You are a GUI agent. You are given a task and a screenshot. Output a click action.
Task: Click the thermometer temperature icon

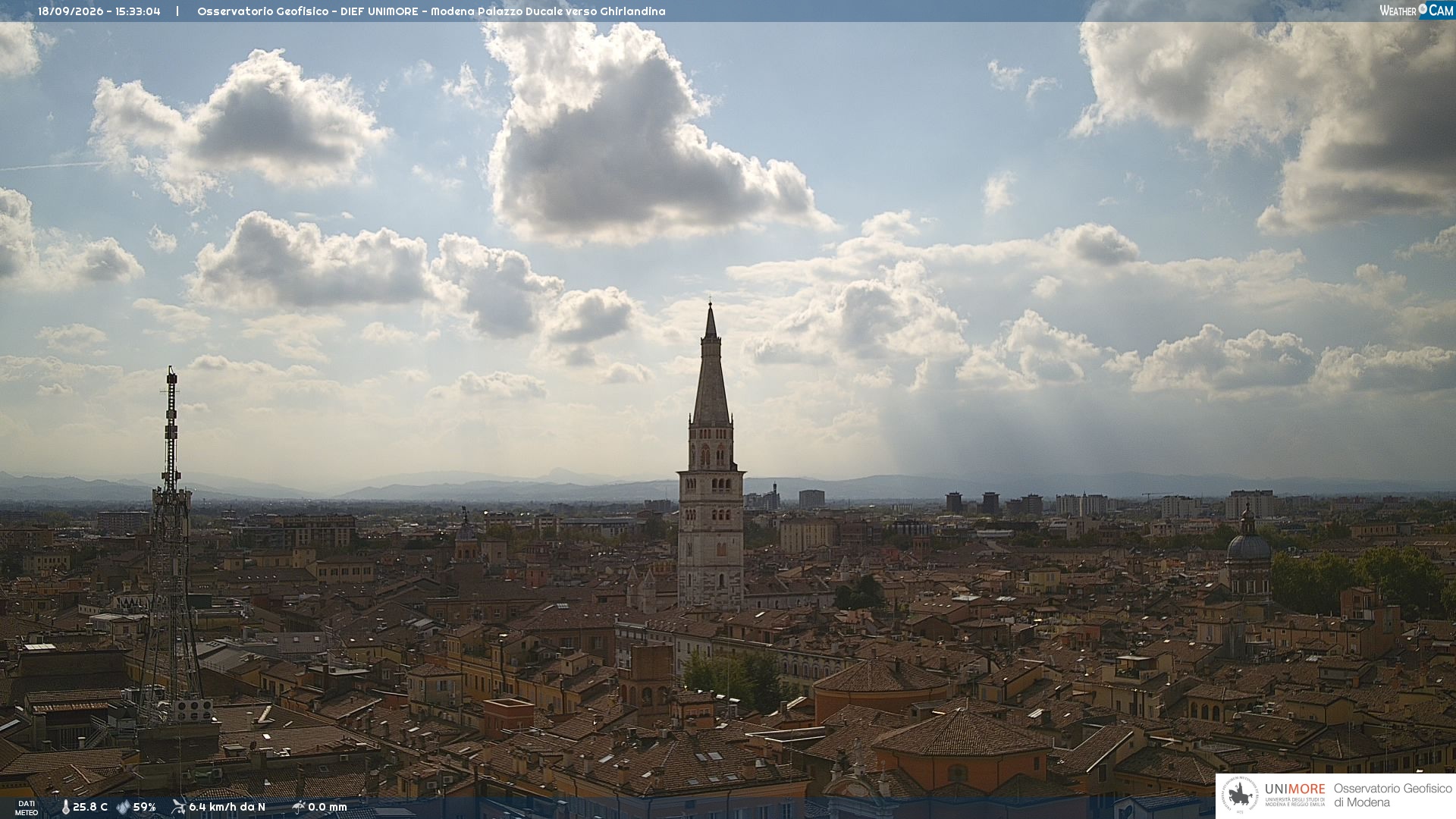click(x=66, y=807)
